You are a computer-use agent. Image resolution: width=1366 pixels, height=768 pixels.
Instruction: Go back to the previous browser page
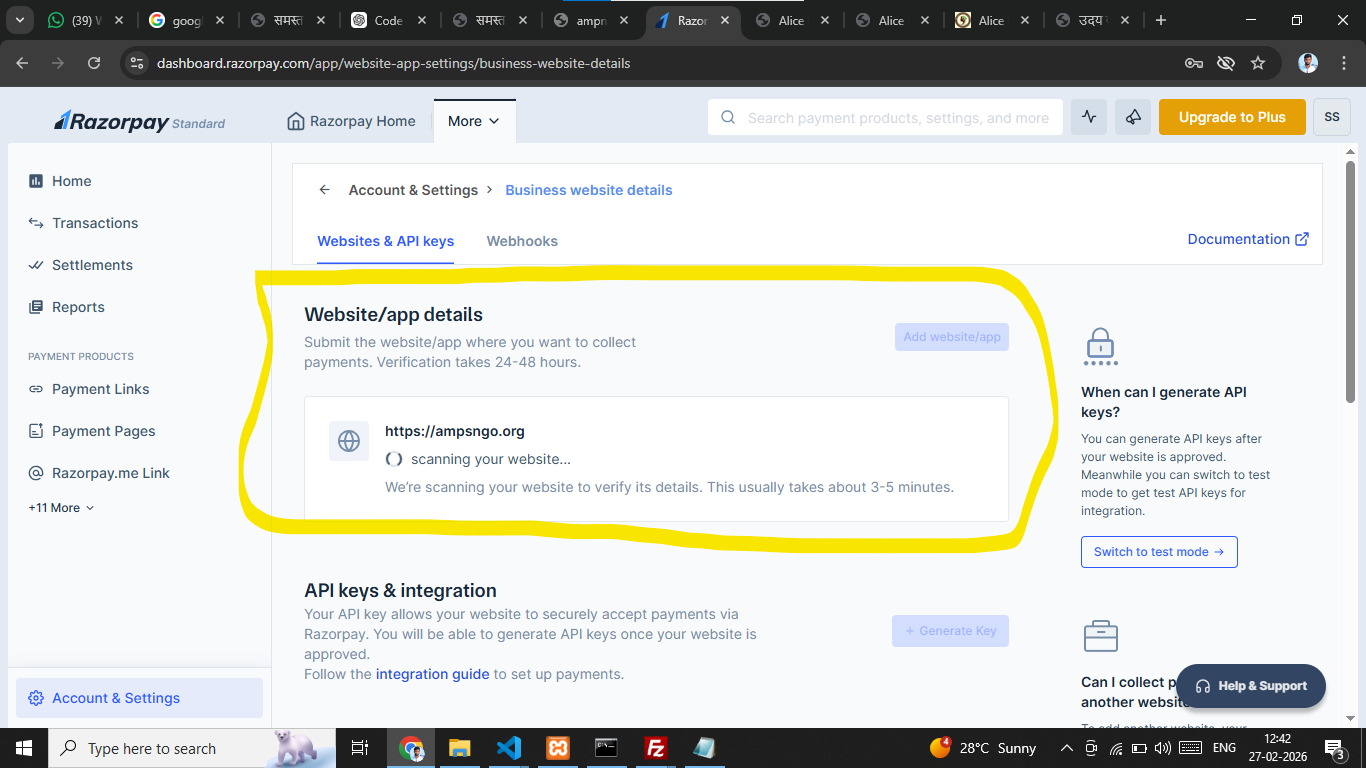(22, 63)
